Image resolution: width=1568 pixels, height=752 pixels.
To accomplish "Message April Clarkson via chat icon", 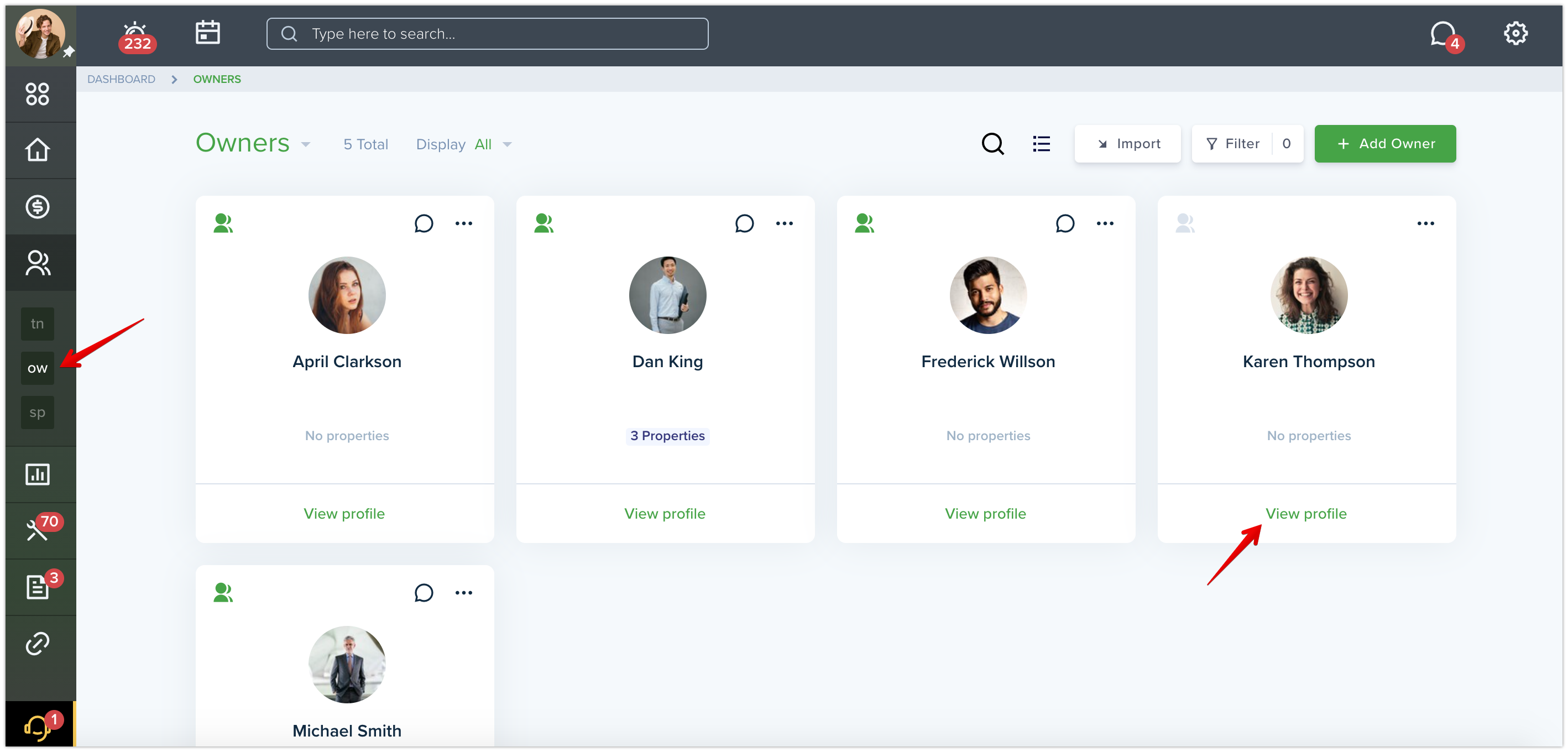I will coord(424,223).
